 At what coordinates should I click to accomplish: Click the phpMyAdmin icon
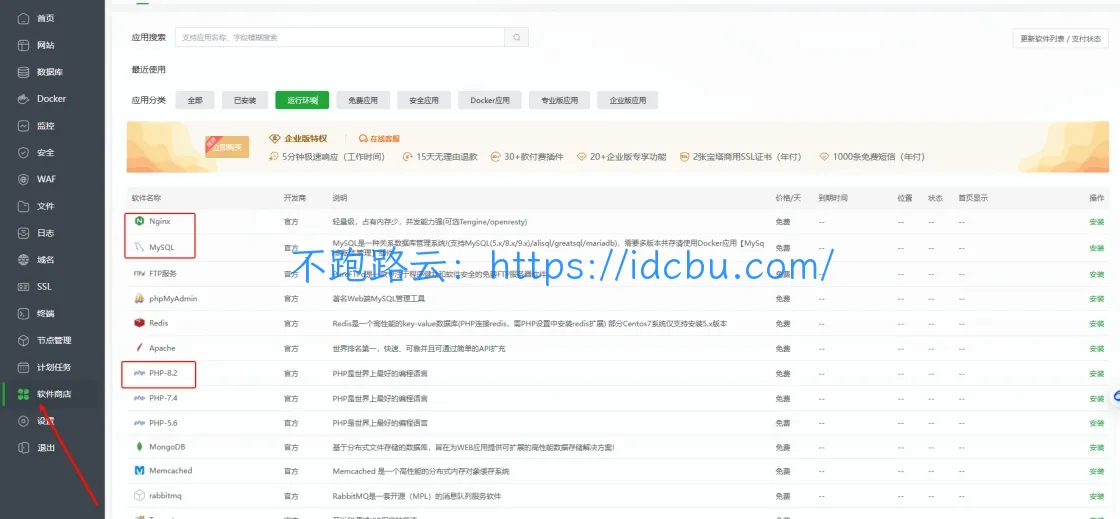coord(139,298)
